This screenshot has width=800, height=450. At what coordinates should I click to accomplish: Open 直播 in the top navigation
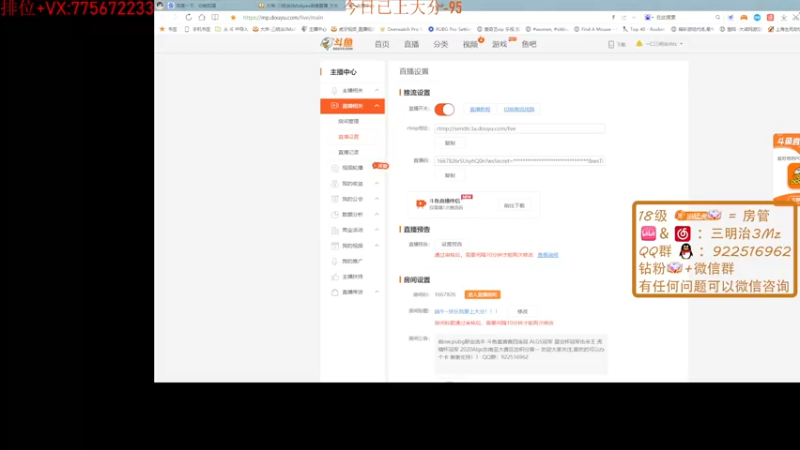tap(411, 44)
